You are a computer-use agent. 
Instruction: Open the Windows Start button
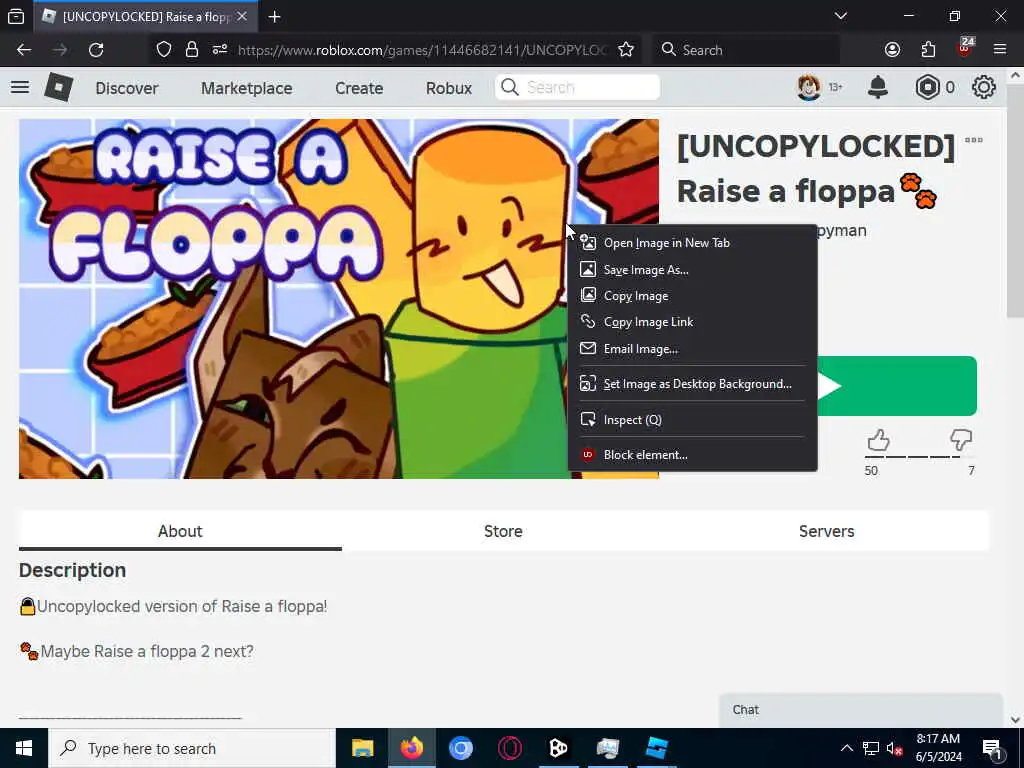click(x=24, y=748)
